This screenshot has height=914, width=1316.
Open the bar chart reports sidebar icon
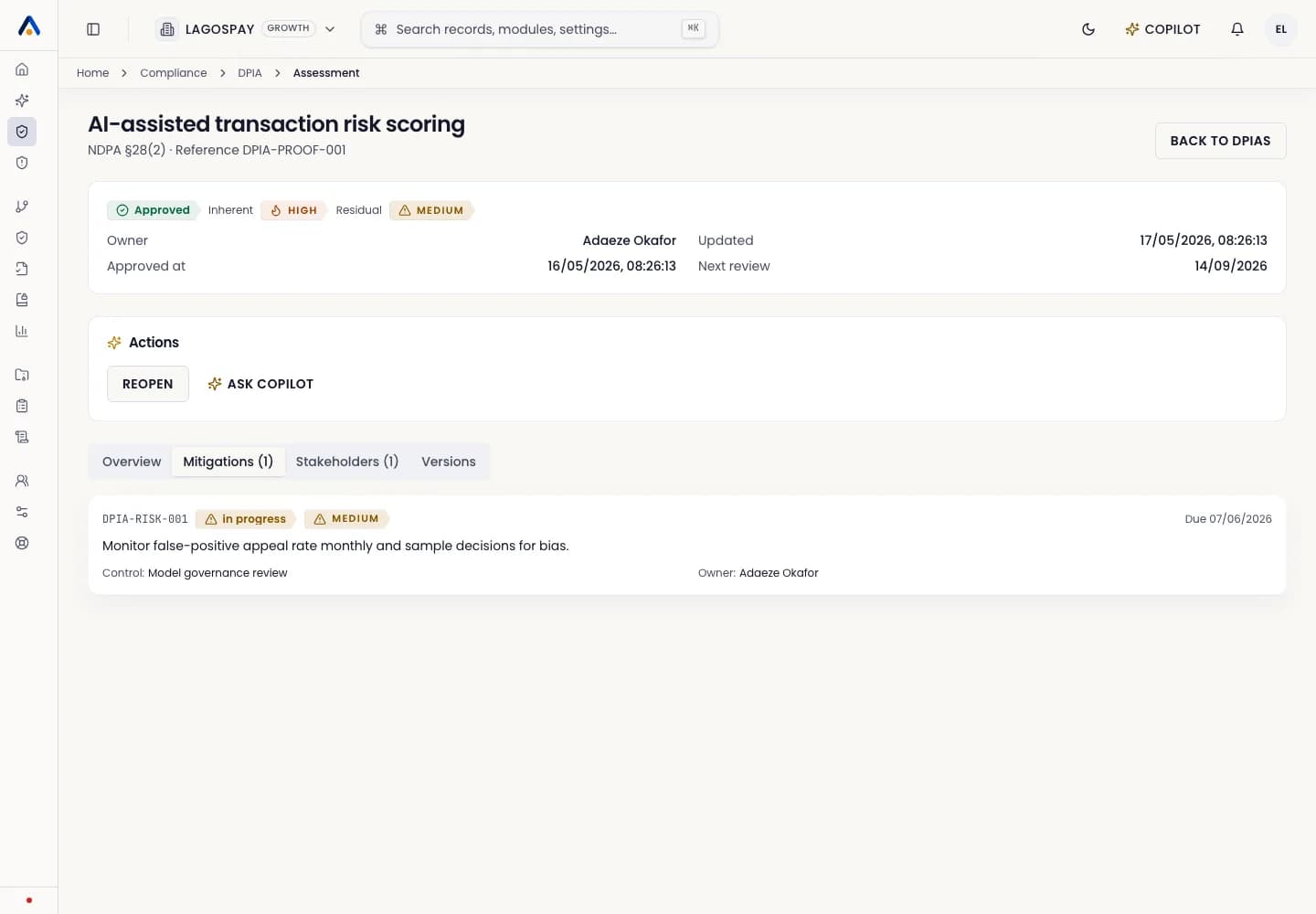22,331
